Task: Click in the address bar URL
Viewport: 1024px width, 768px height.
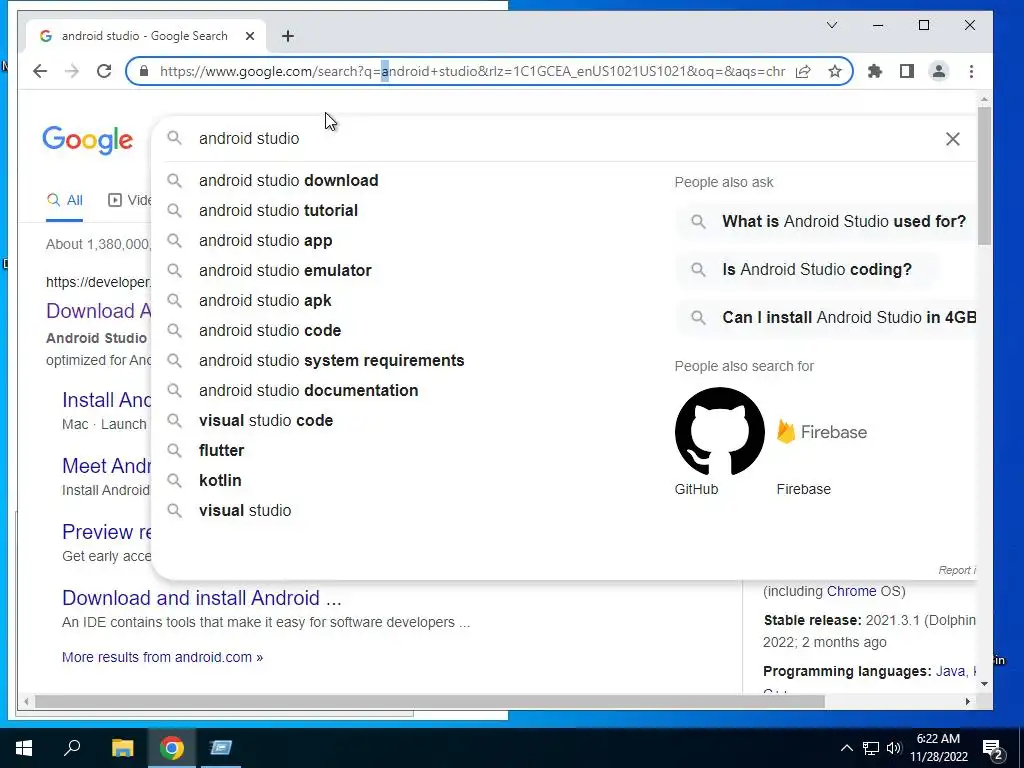Action: tap(472, 71)
